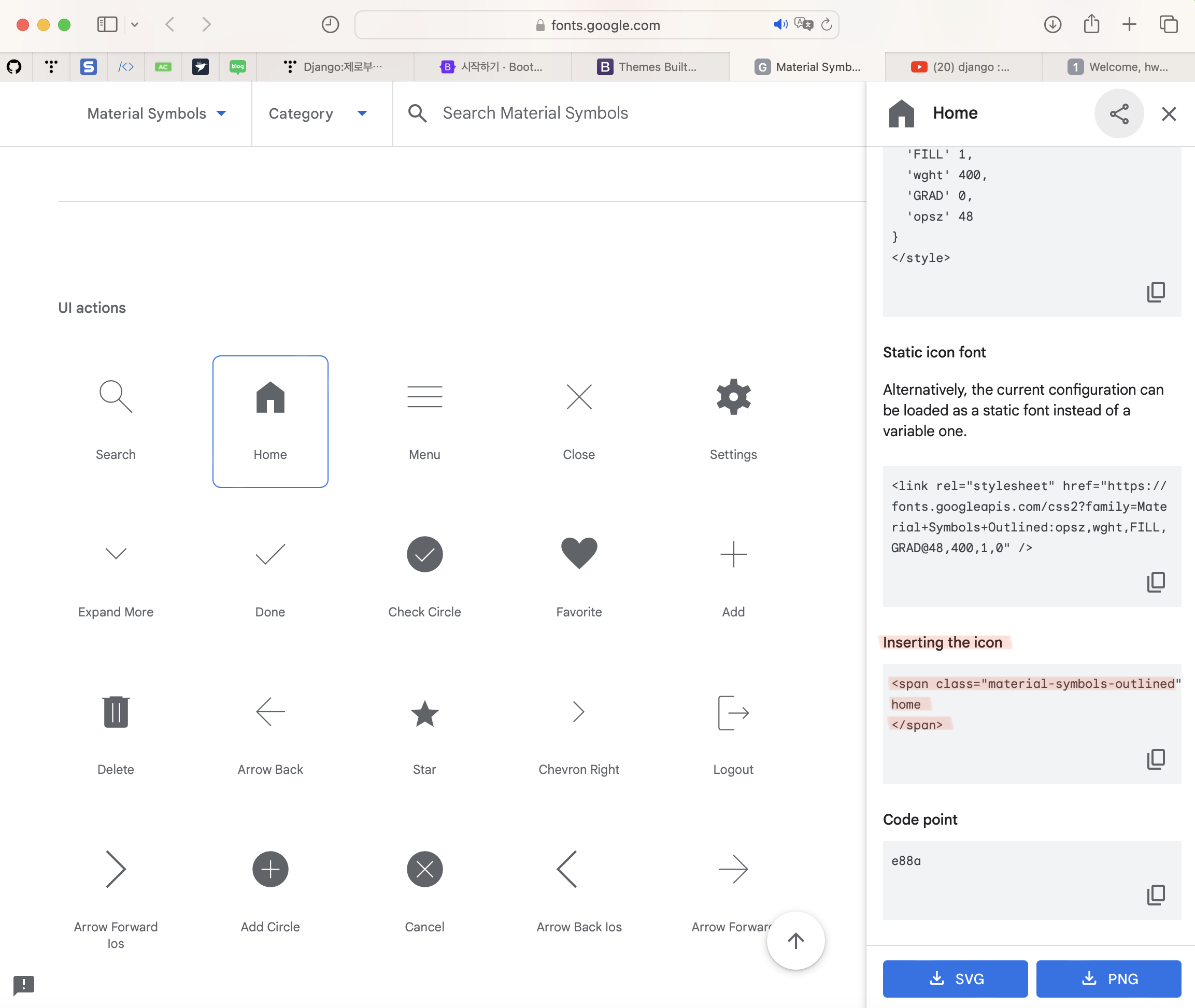This screenshot has height=1008, width=1195.
Task: Copy the e88a code point
Action: (x=1156, y=894)
